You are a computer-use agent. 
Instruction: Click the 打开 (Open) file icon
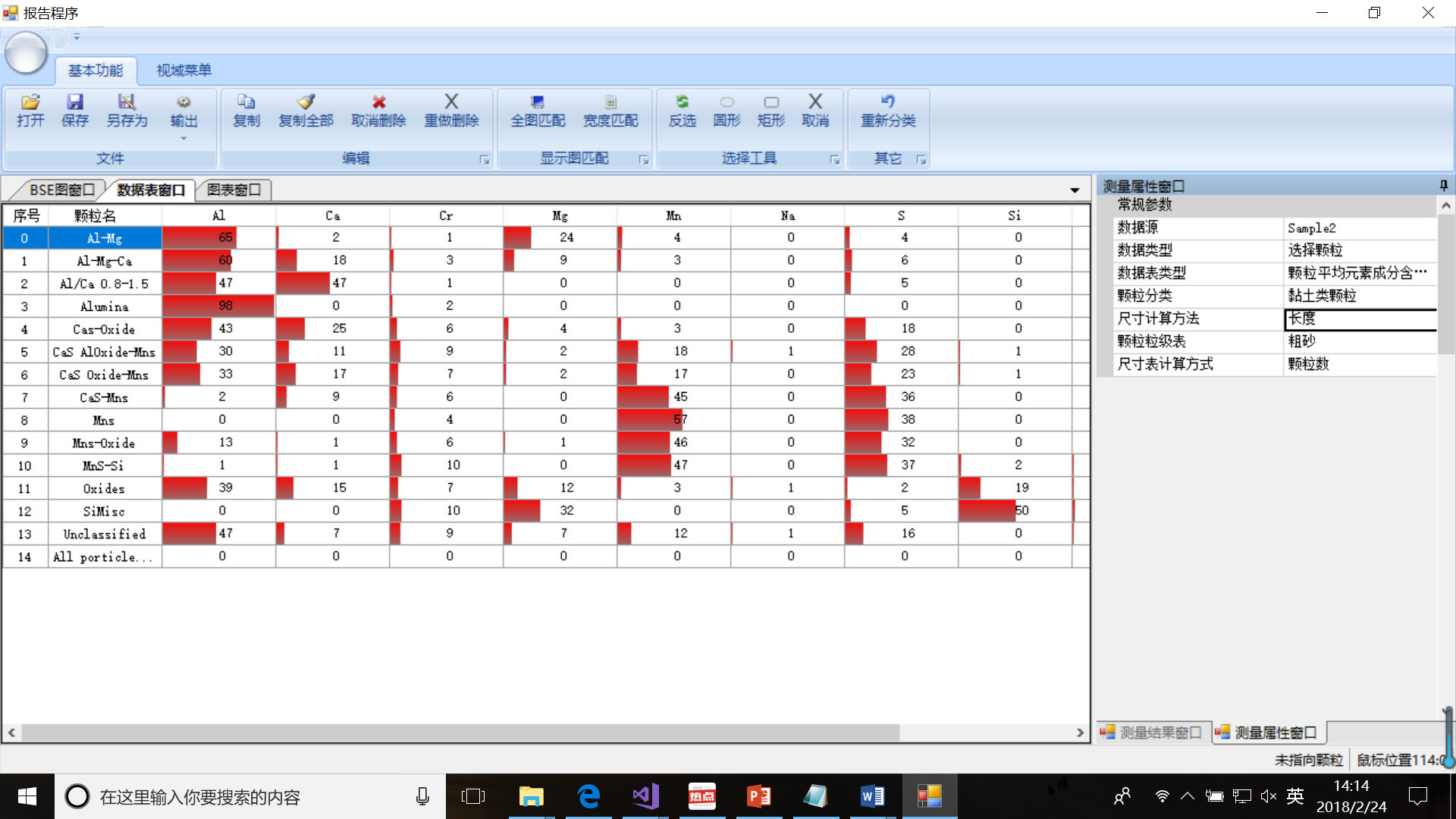click(x=30, y=102)
